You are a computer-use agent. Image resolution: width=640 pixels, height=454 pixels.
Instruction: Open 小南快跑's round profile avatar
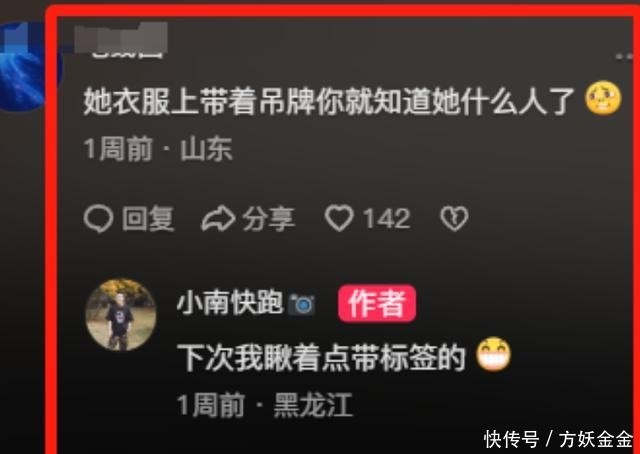121,315
